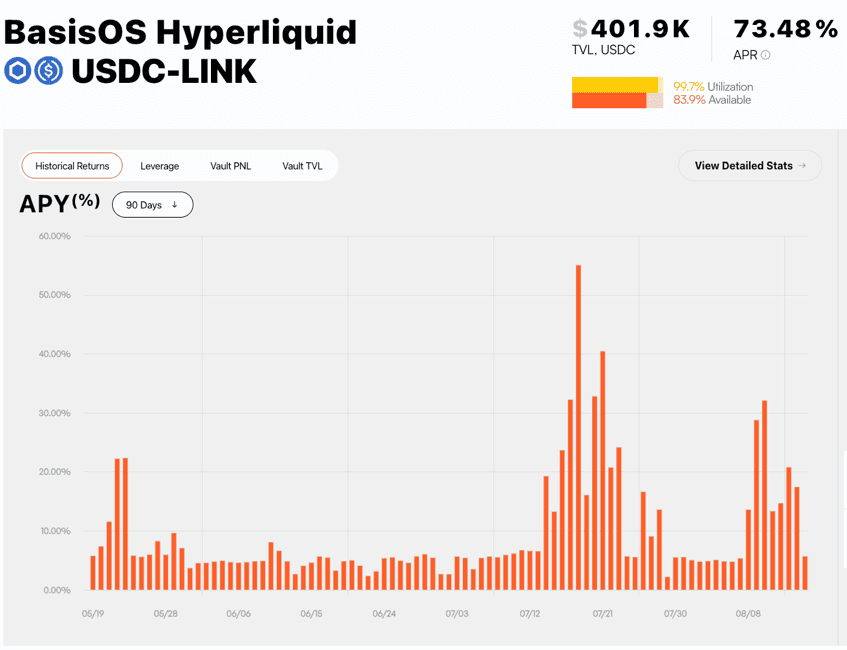Open View Detailed Stats
The width and height of the screenshot is (847, 650).
749,166
